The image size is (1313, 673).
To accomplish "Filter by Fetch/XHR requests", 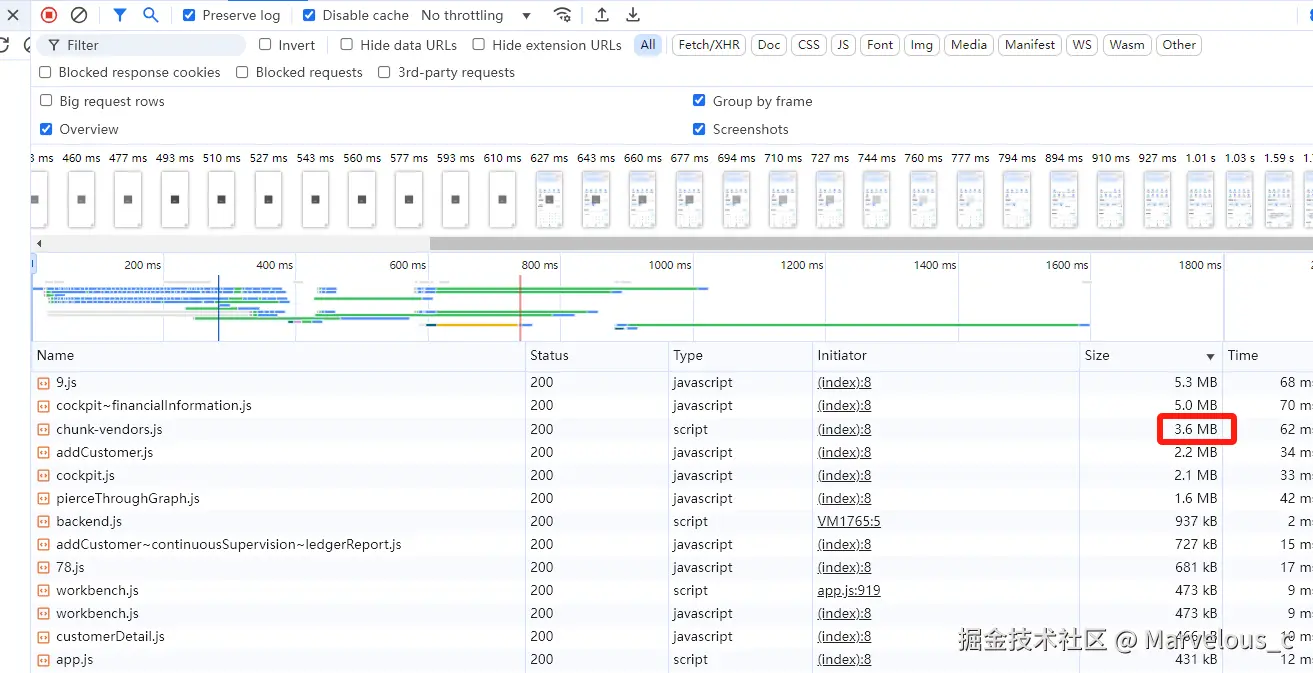I will [709, 45].
